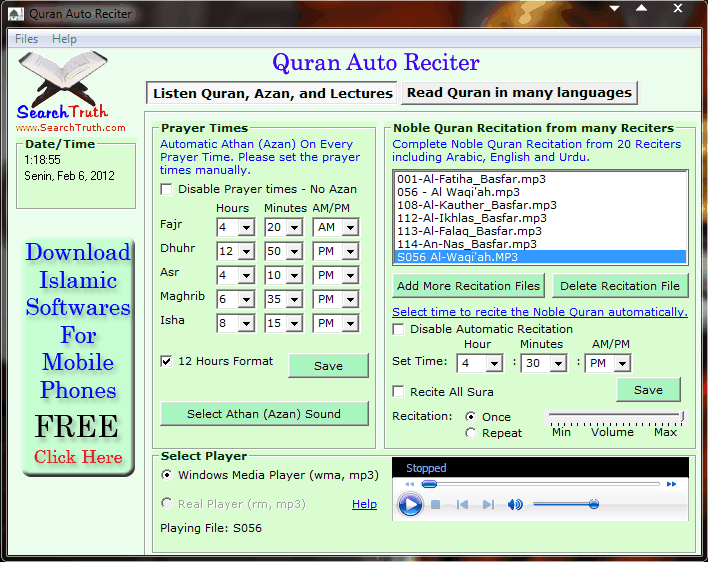
Task: Click the rewind arrows on seek bar
Action: [x=409, y=484]
